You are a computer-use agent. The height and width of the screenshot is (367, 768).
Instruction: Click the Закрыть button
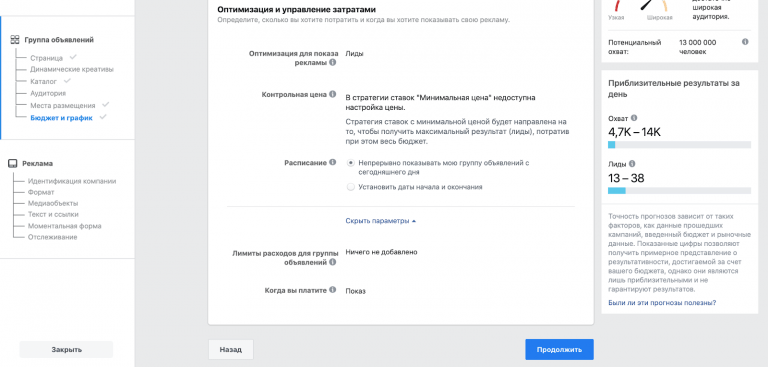pos(66,349)
